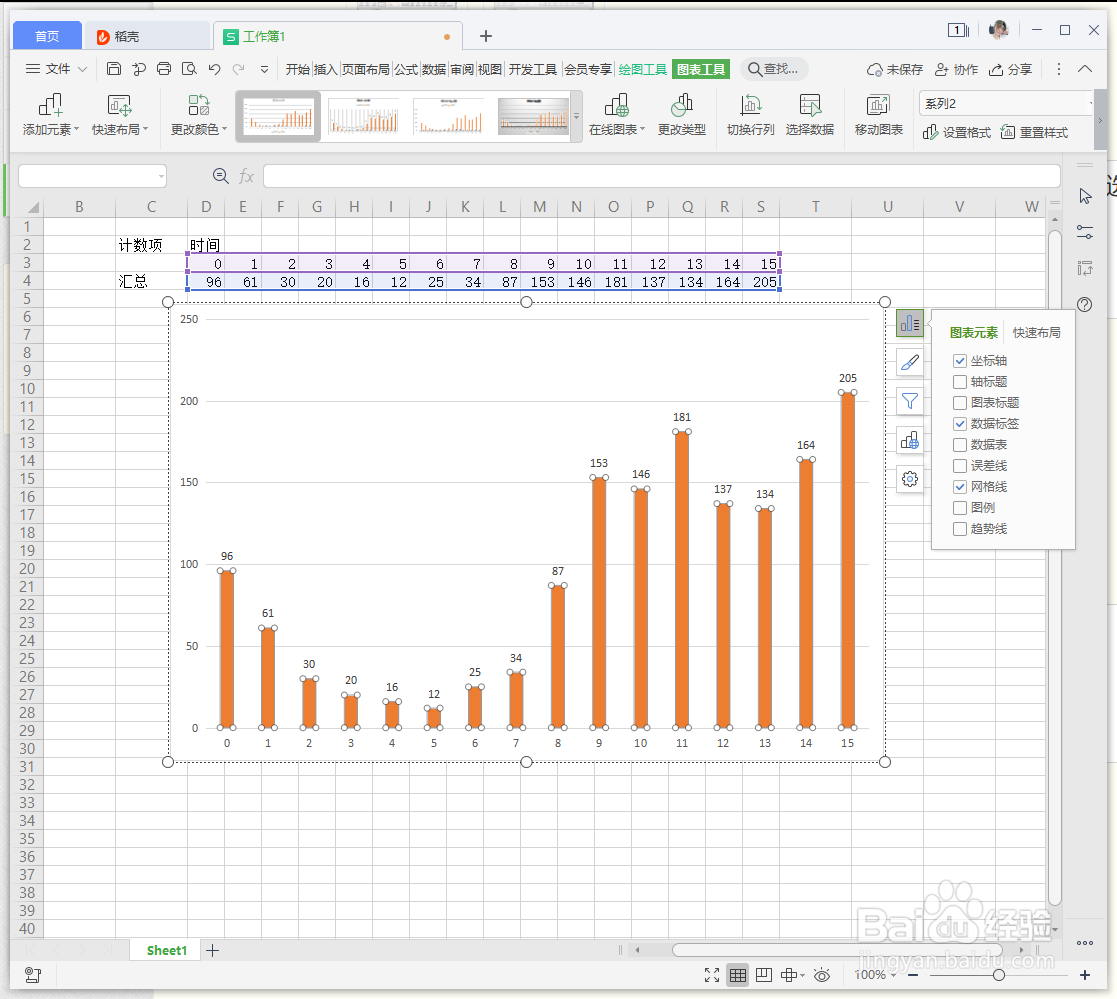
Task: Open a new document tab with plus
Action: coord(486,36)
